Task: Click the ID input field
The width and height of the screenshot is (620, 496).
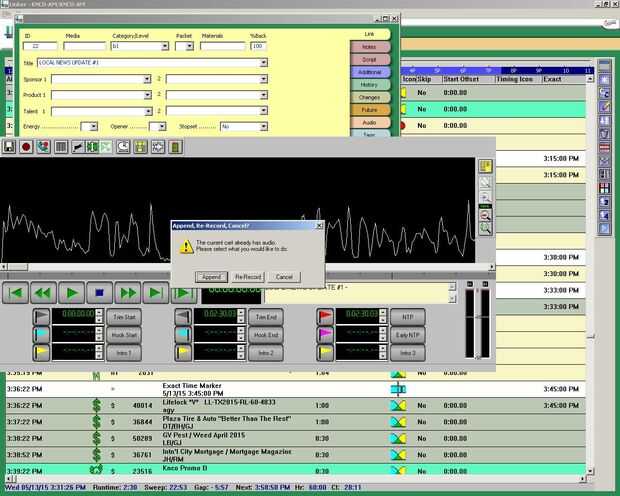Action: pos(39,46)
